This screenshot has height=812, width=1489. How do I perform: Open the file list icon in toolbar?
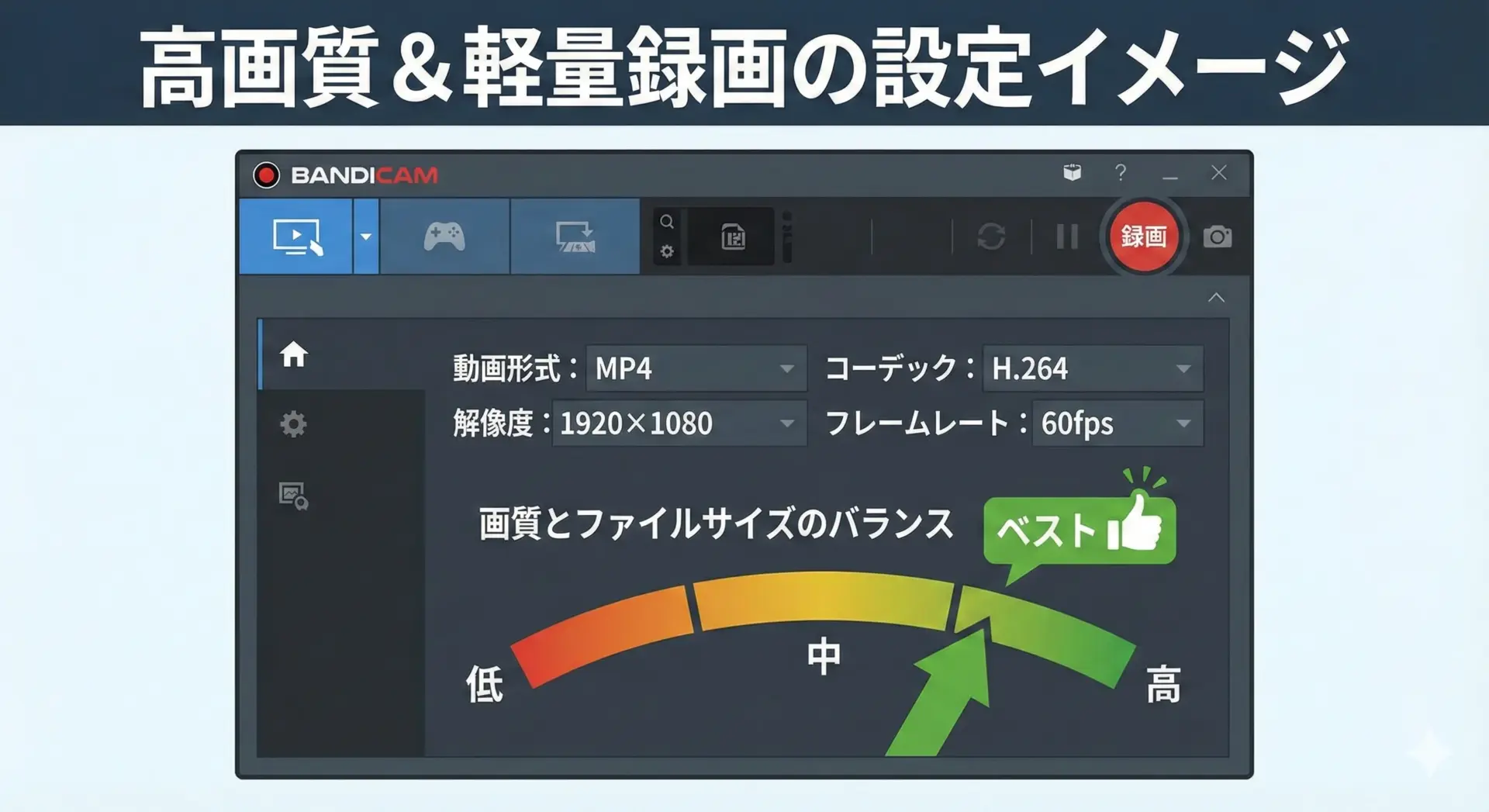(x=732, y=237)
